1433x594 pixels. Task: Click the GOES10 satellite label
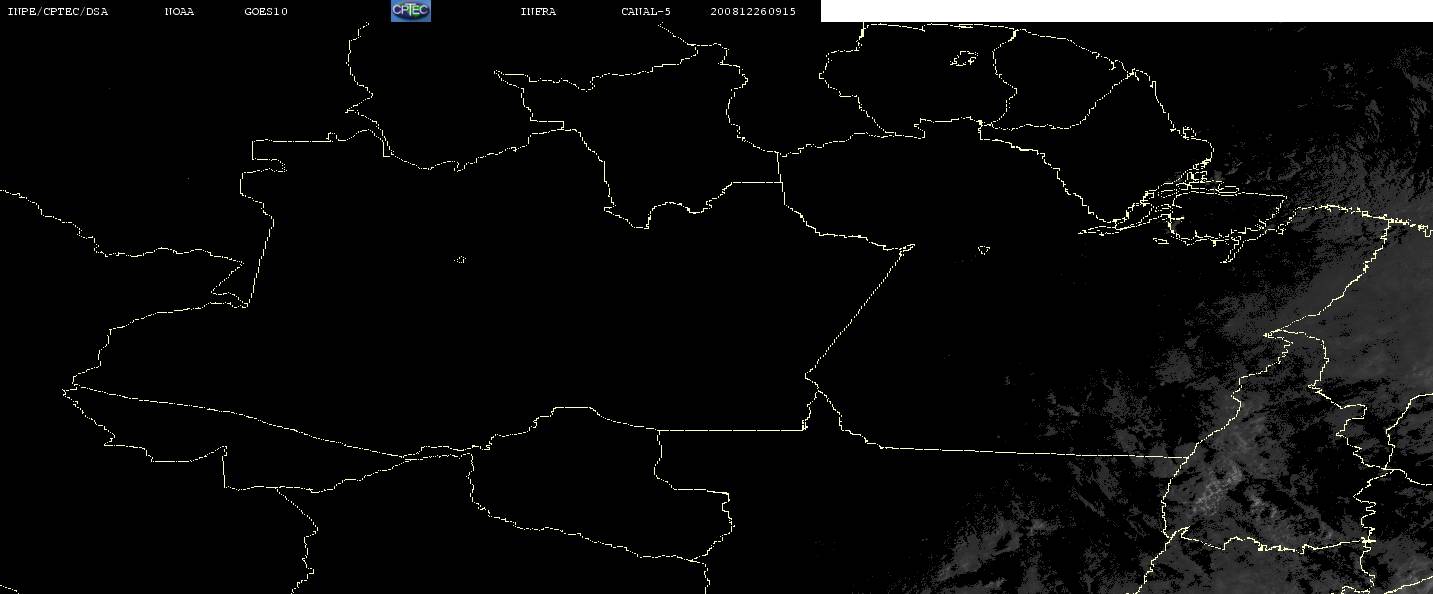(x=266, y=12)
